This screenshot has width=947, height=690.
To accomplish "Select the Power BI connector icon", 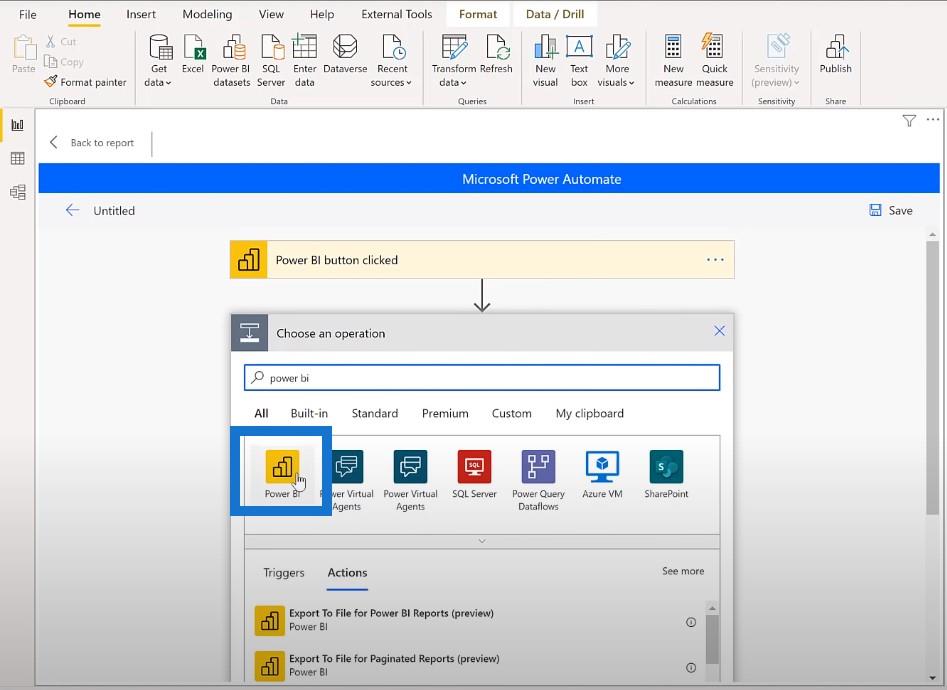I will click(x=282, y=467).
